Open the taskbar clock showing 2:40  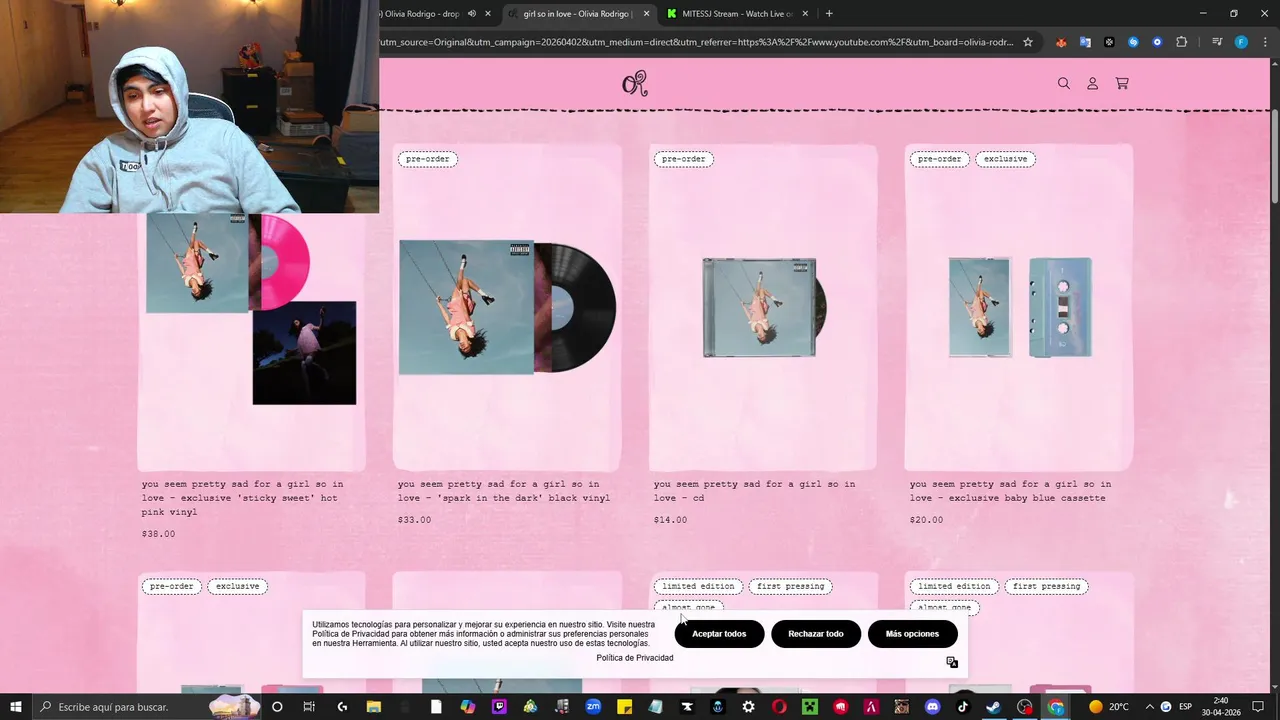click(x=1221, y=707)
